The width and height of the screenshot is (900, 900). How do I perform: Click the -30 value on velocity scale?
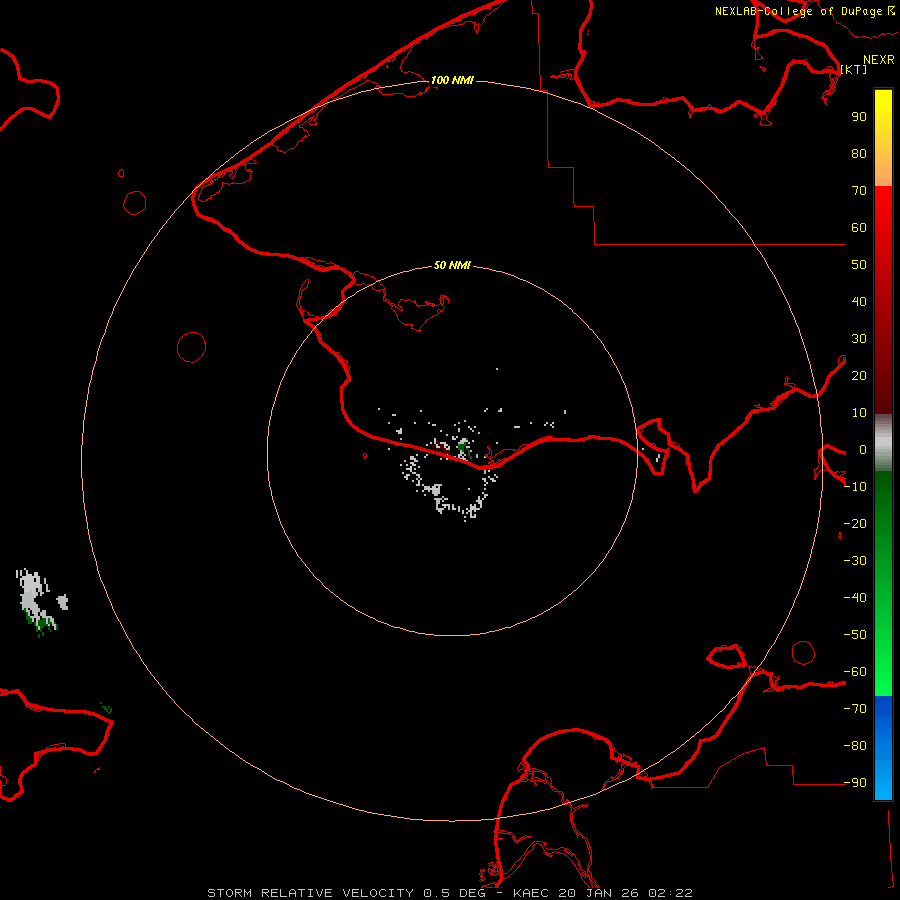pyautogui.click(x=855, y=561)
